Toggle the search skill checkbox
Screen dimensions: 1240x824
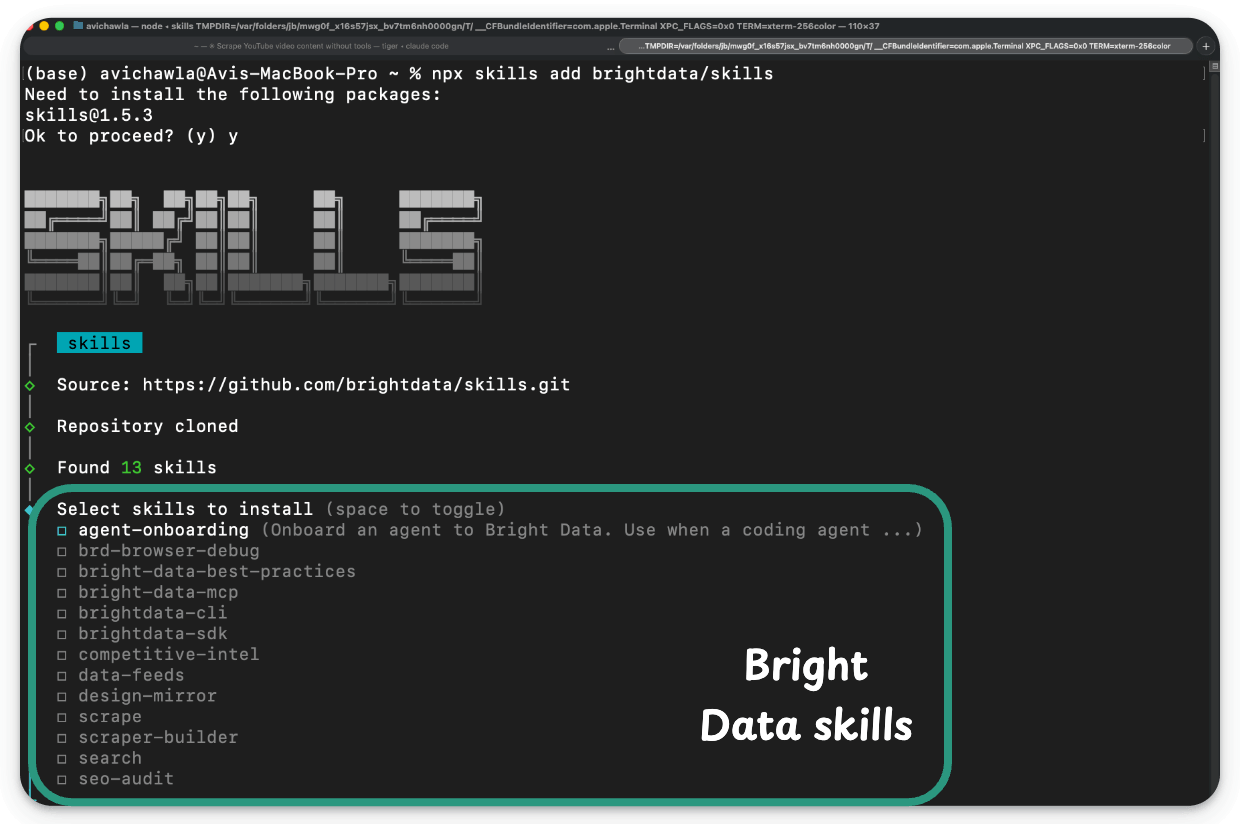(62, 759)
